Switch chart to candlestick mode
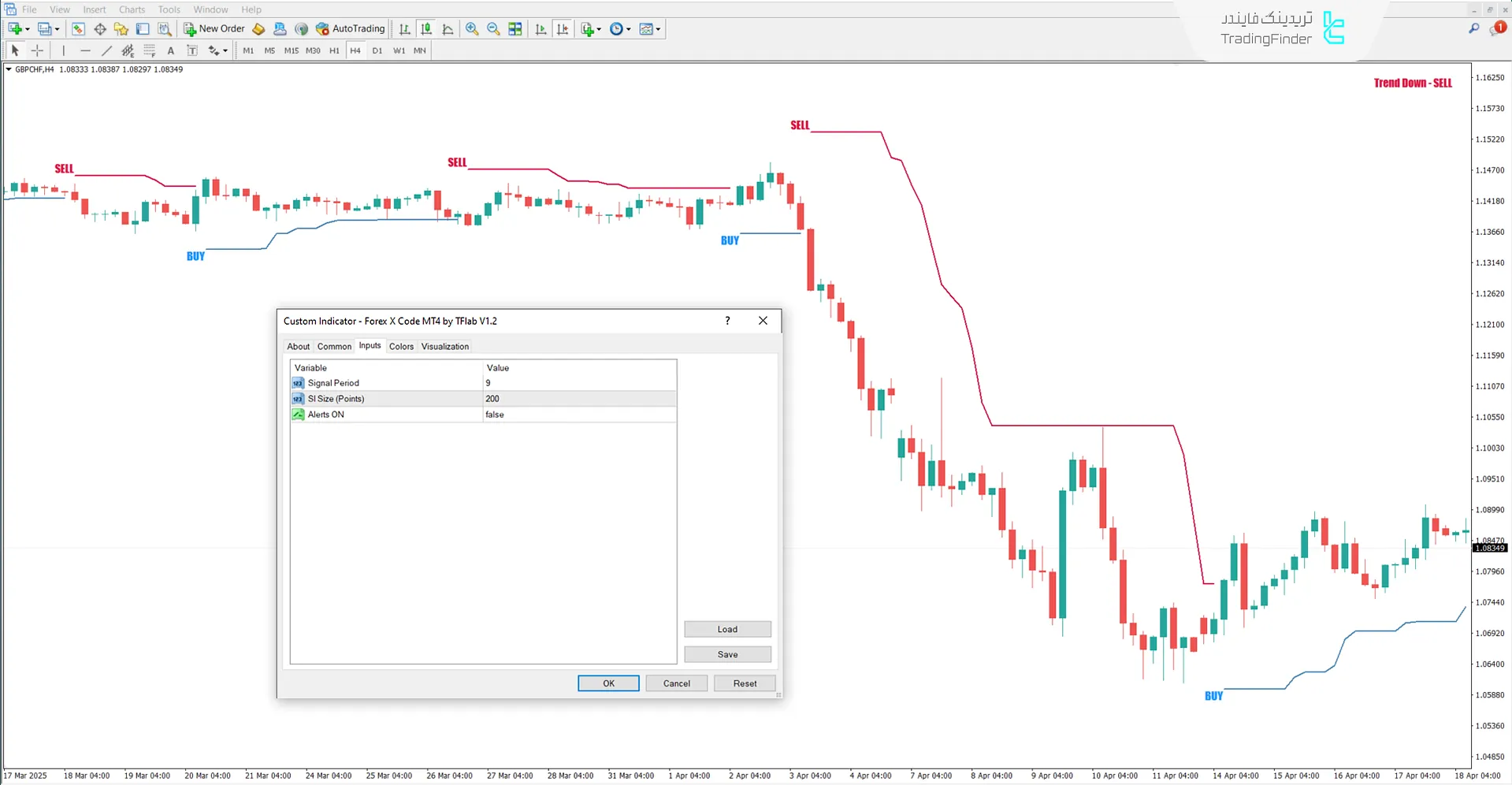Viewport: 1512px width, 785px height. point(426,28)
